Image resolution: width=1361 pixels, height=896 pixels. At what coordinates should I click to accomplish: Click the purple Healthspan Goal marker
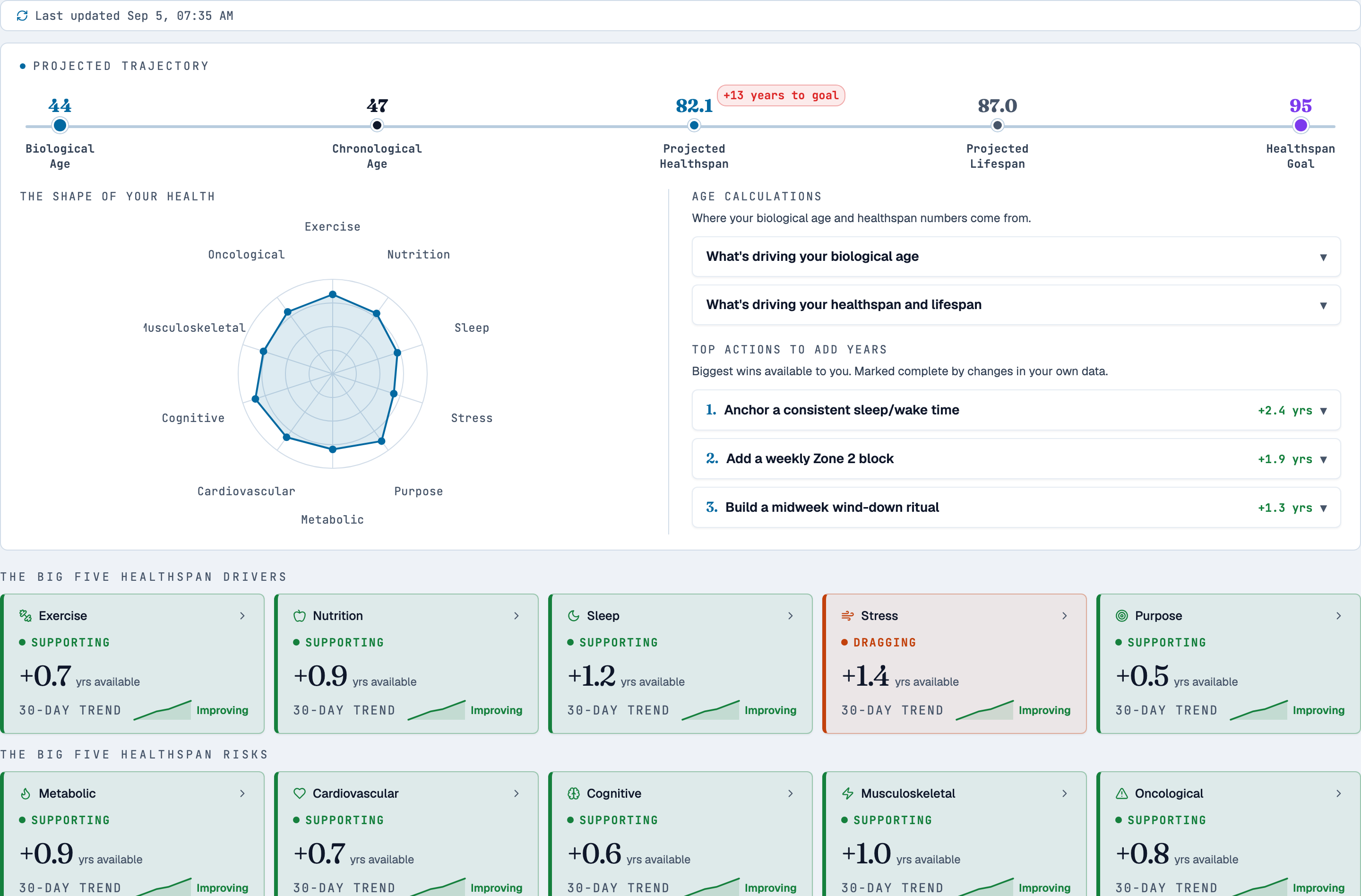tap(1301, 125)
